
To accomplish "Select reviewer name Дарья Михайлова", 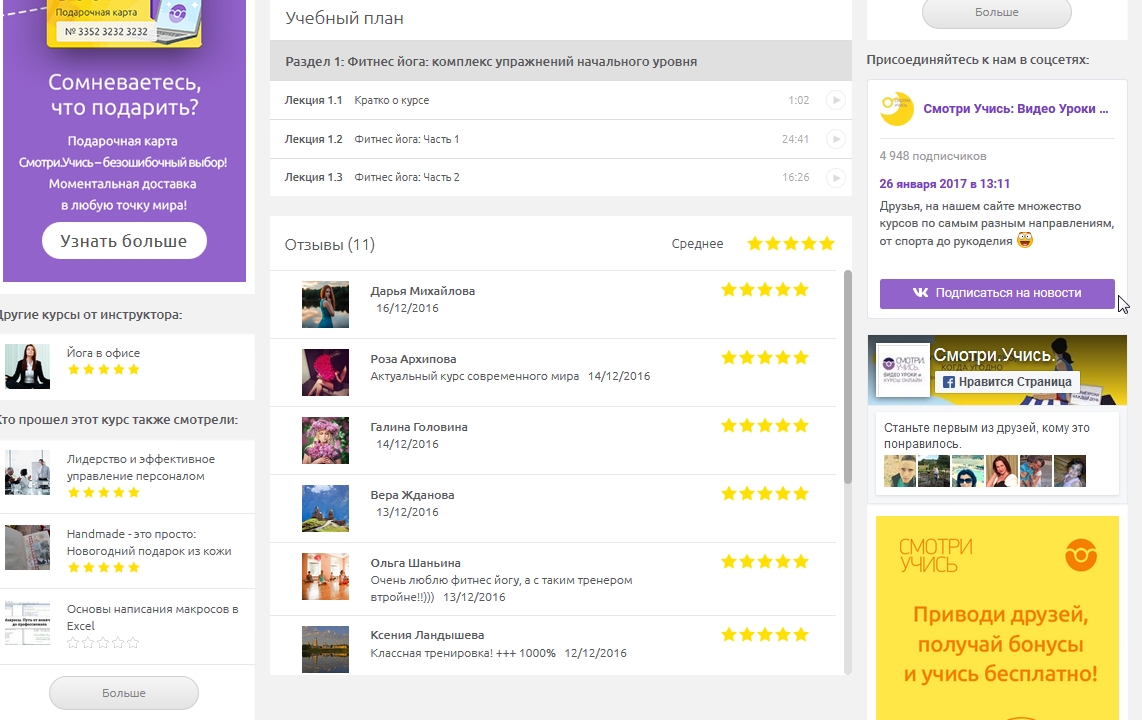I will (422, 291).
